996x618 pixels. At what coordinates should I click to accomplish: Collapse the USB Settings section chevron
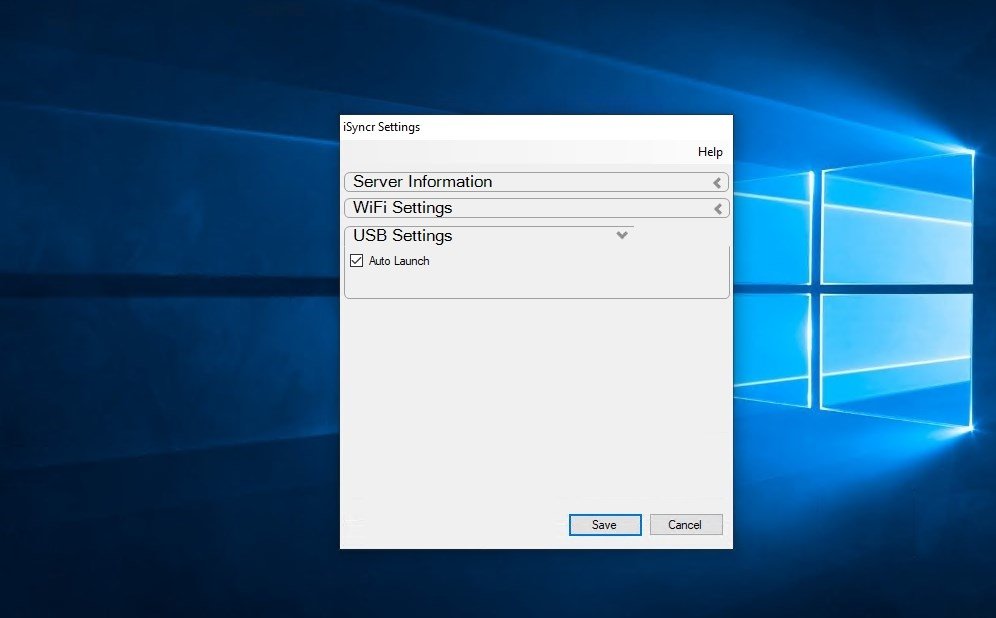(x=622, y=235)
